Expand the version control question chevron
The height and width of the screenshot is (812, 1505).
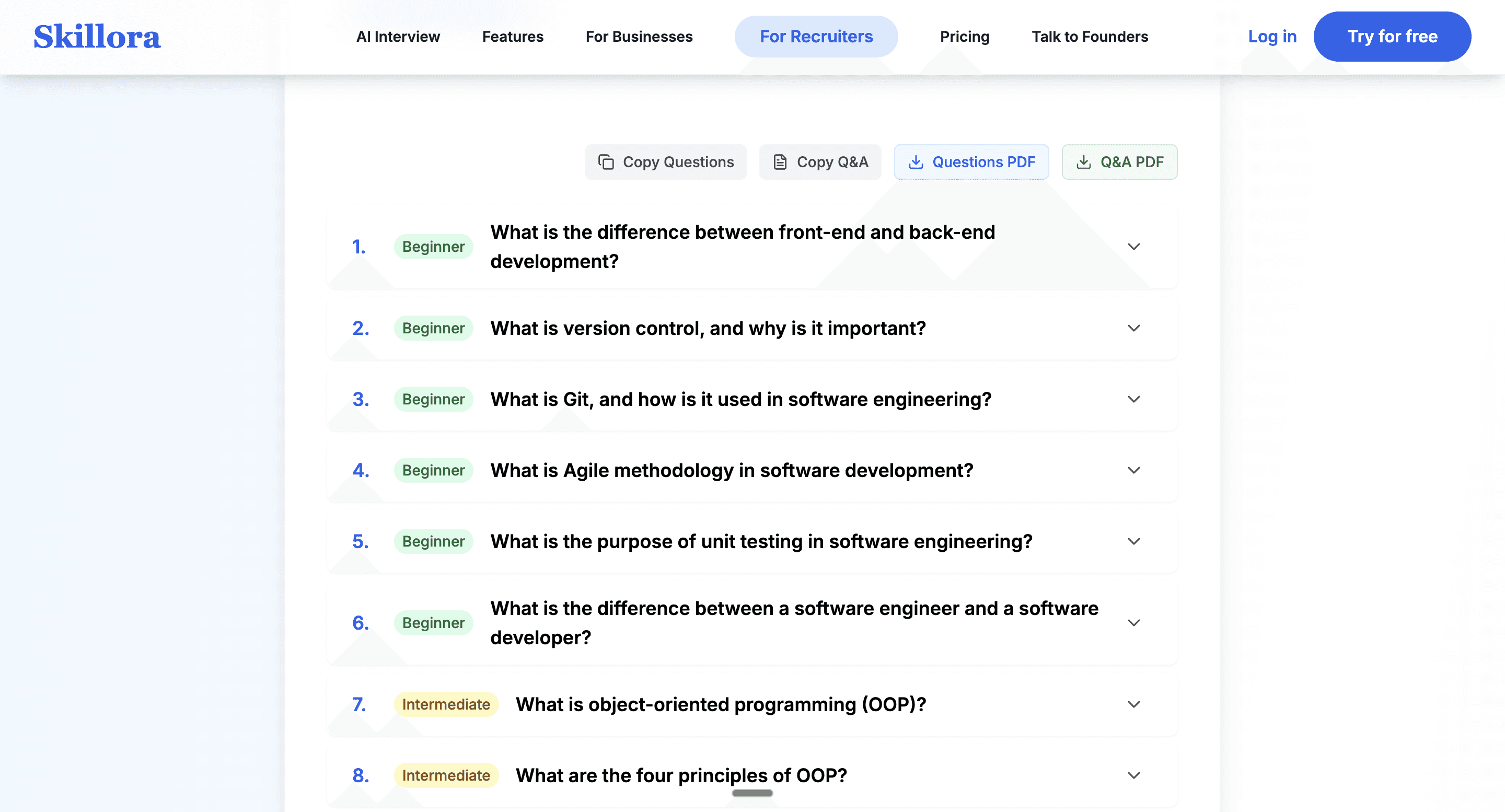(1133, 328)
